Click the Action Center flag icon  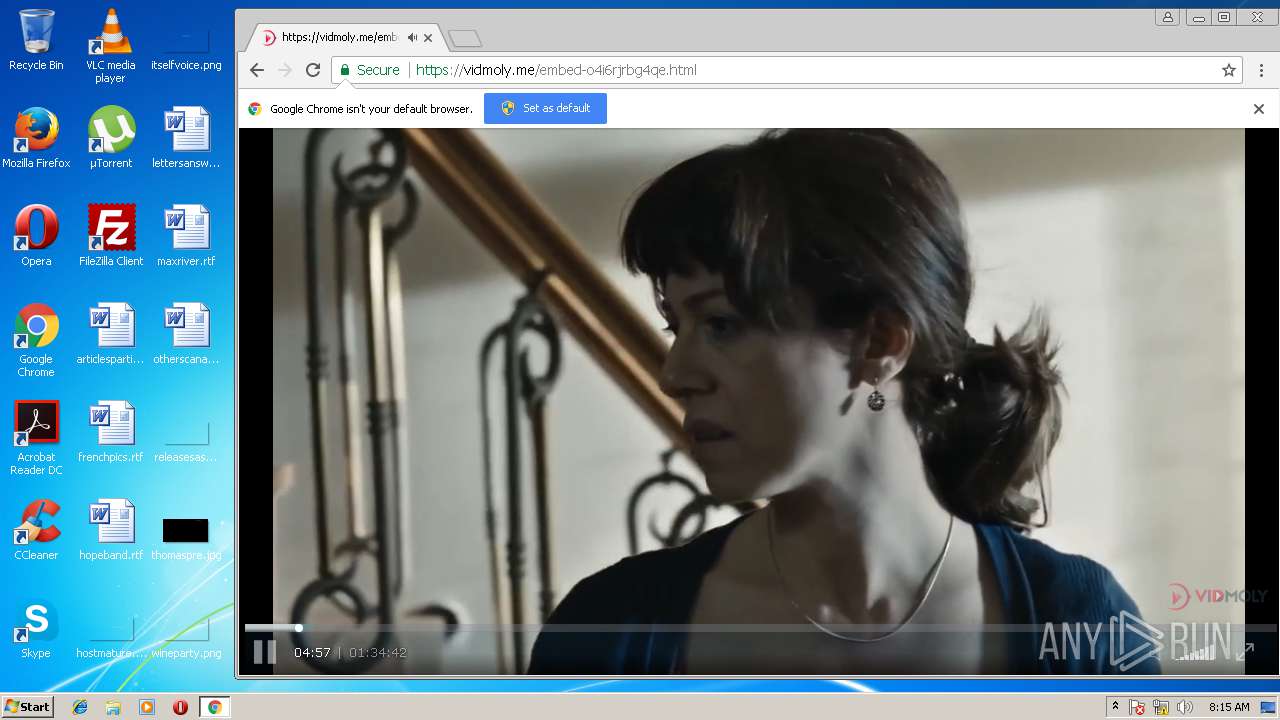click(x=1137, y=707)
